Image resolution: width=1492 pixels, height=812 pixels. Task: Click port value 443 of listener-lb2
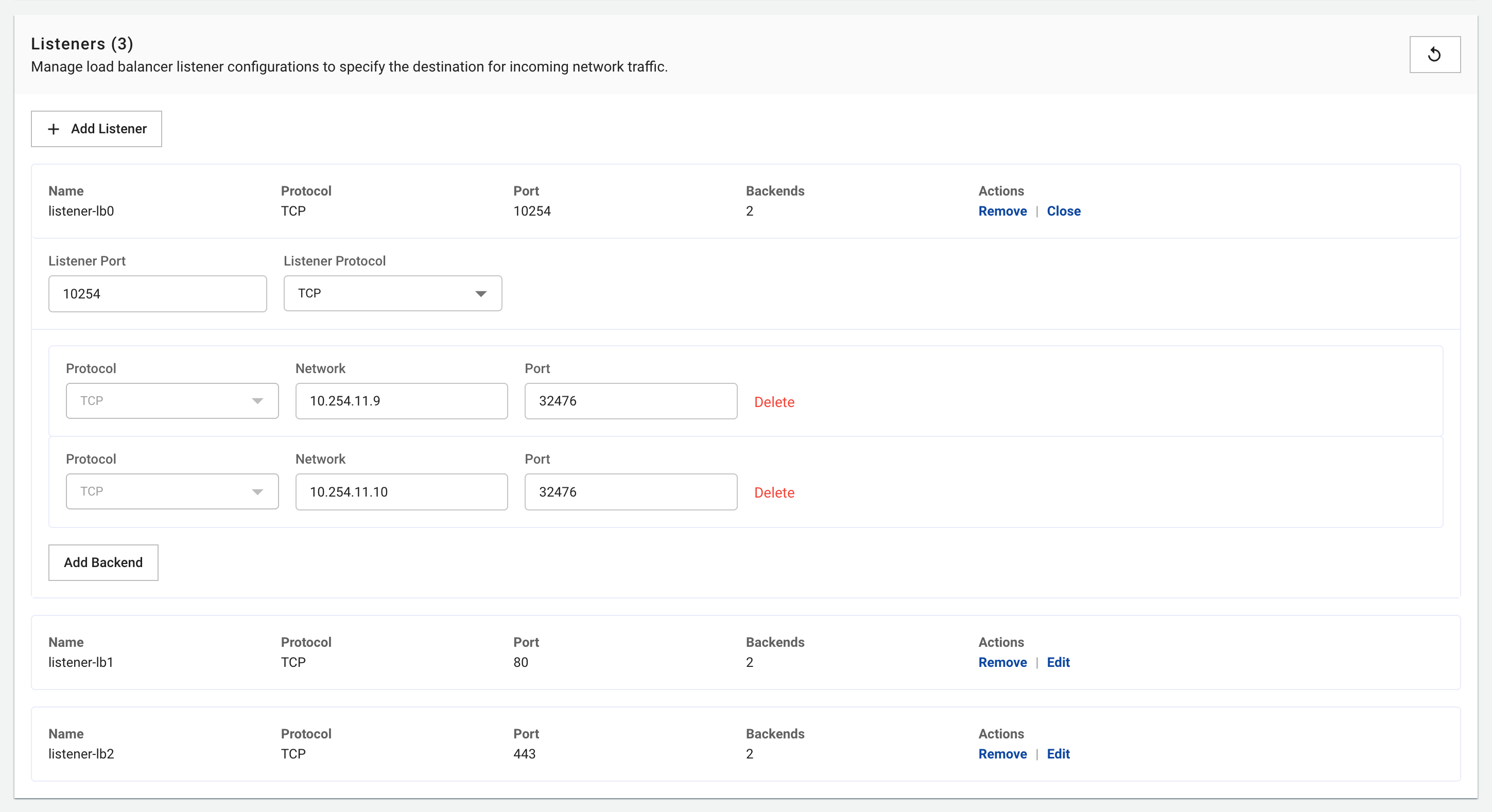tap(524, 753)
